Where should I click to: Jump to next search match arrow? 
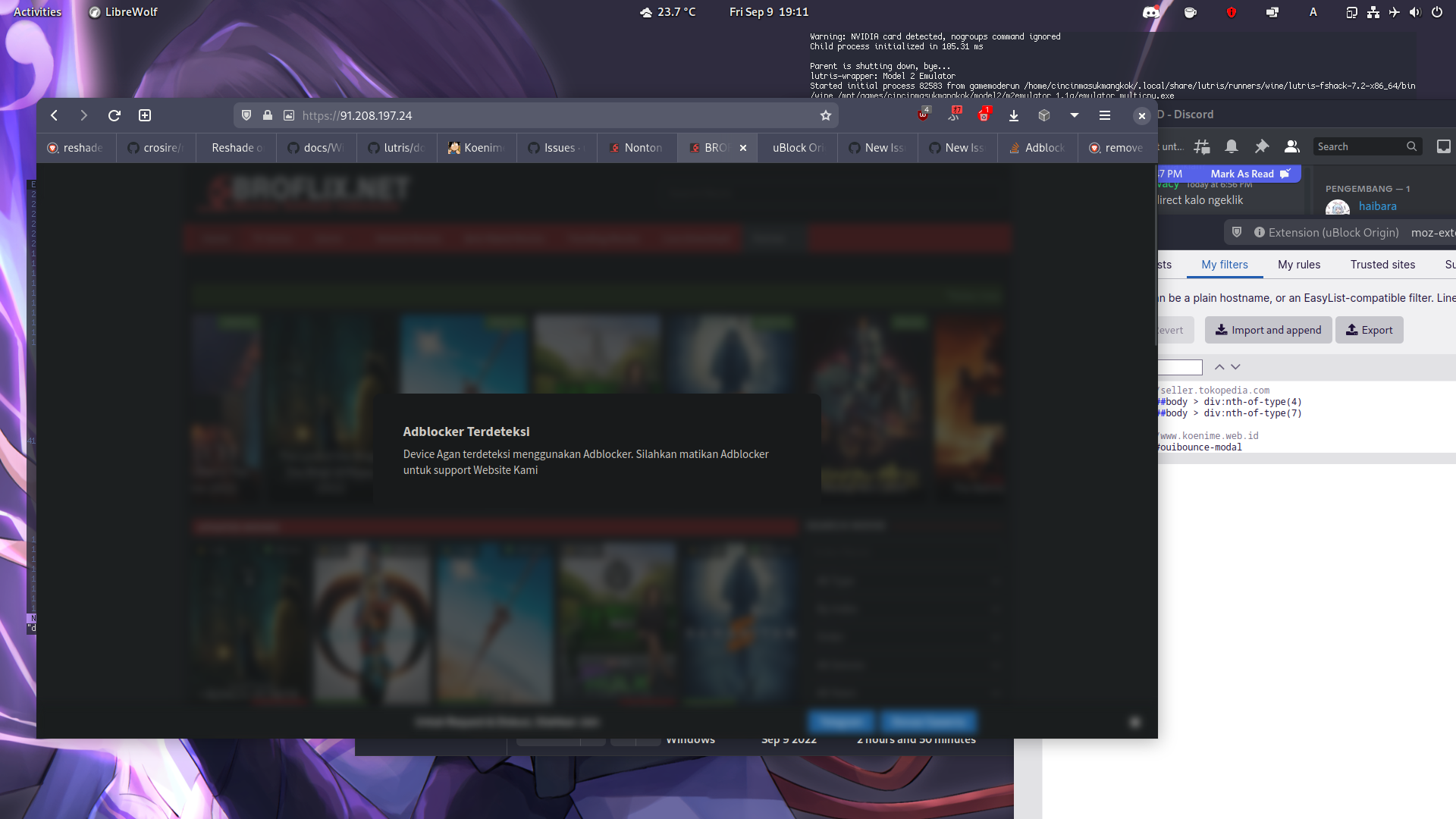tap(1235, 367)
